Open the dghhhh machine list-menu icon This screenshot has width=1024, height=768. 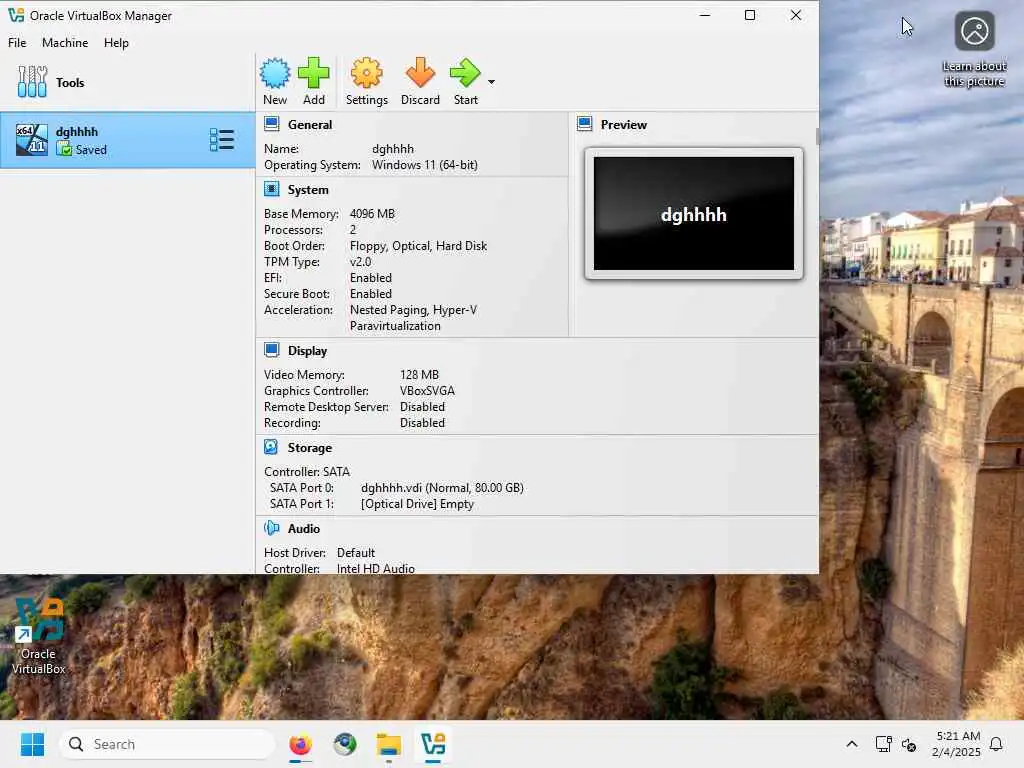point(222,140)
